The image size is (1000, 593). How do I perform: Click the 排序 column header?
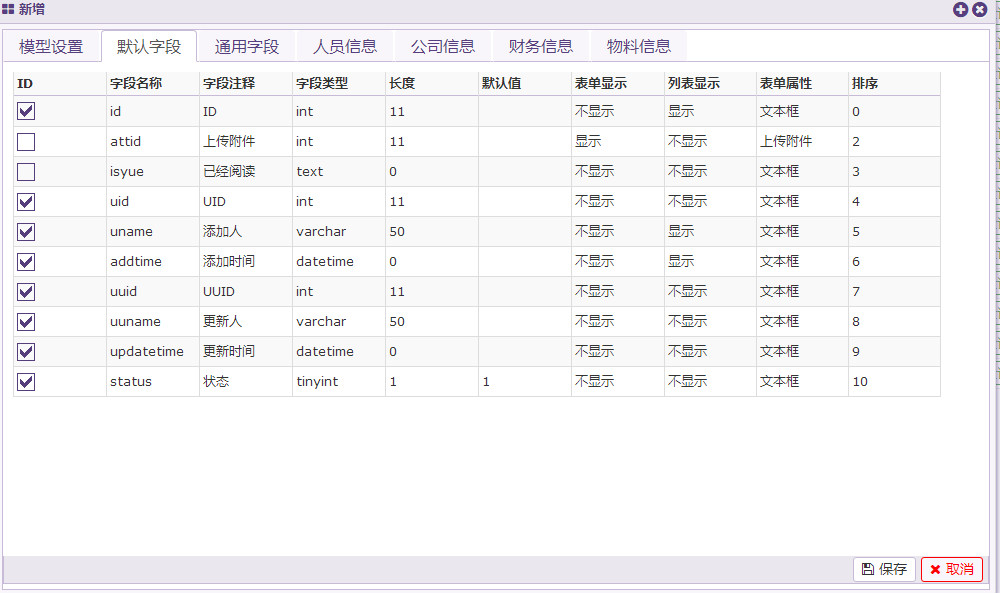865,83
